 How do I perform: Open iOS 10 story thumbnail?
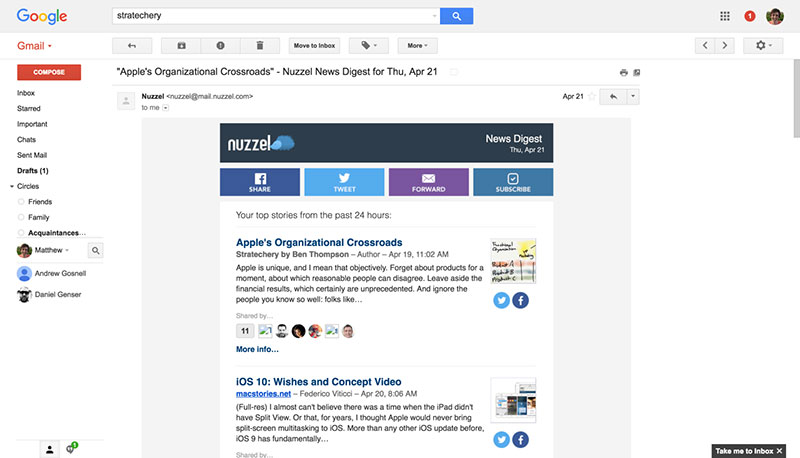tap(513, 400)
